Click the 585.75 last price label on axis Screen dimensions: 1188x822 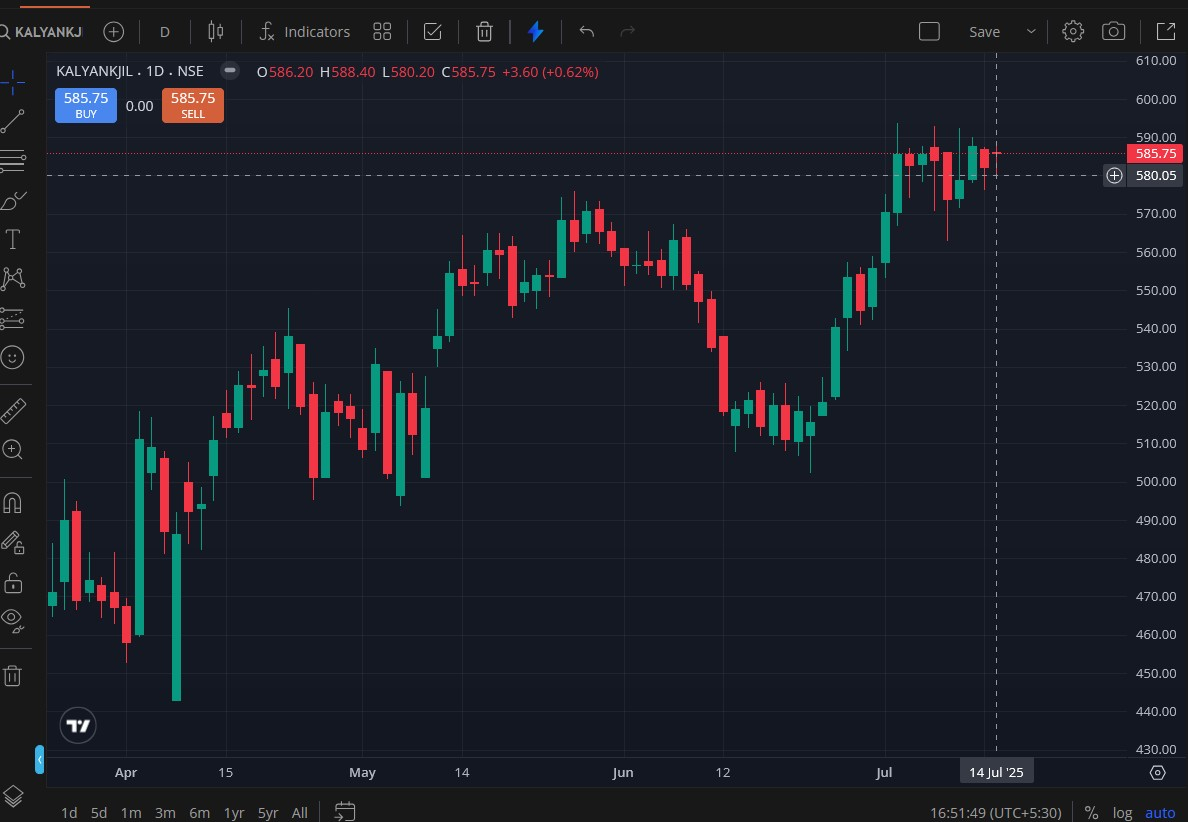[x=1155, y=153]
